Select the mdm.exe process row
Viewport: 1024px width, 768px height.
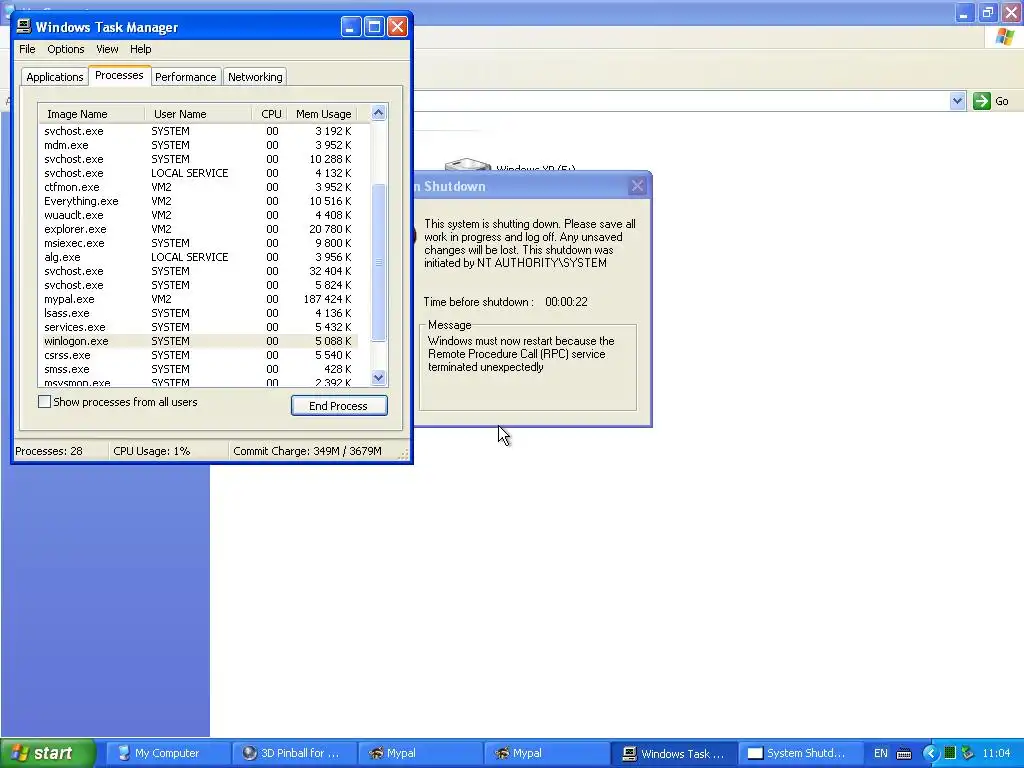[x=199, y=145]
